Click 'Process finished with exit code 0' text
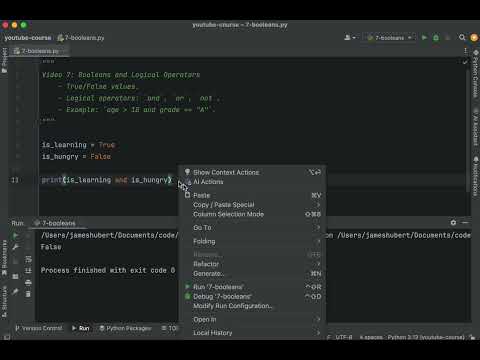Screen dimensions: 480x360 point(108,270)
